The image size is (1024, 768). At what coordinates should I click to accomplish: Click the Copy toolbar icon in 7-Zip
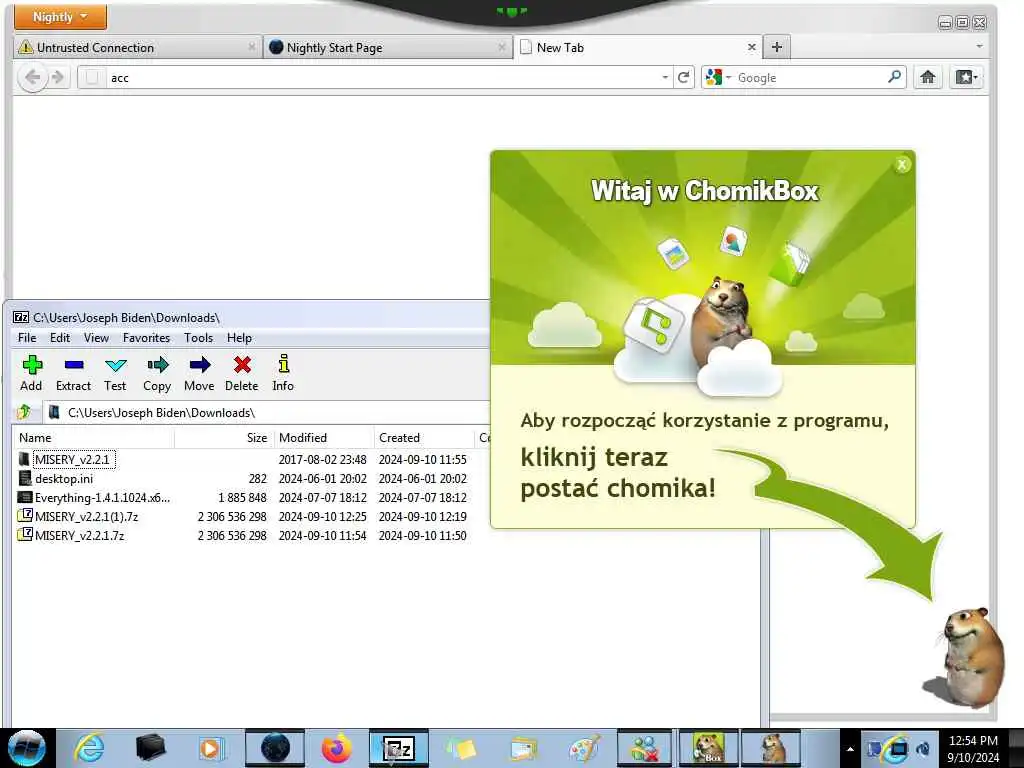[x=157, y=373]
